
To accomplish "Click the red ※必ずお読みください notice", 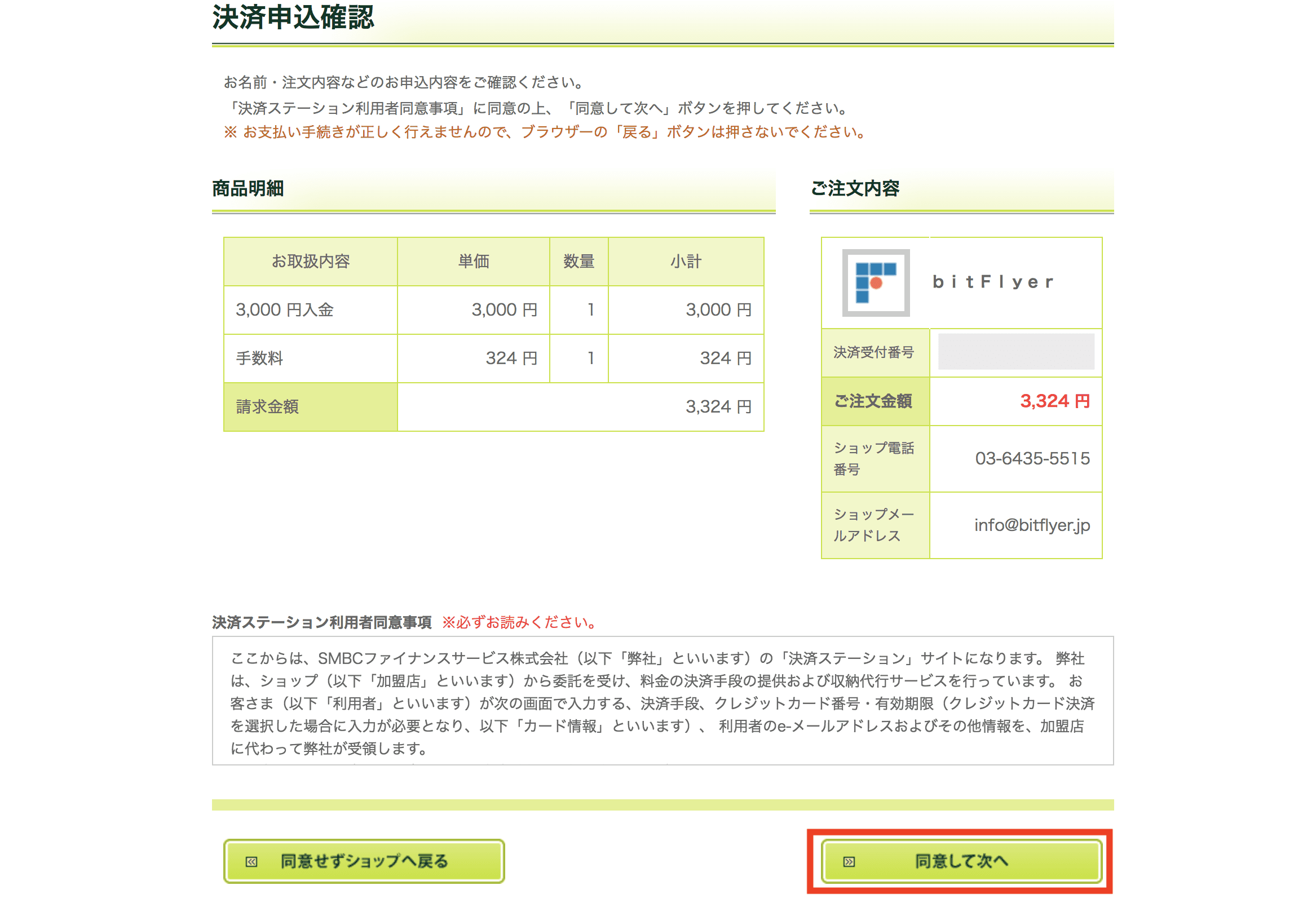I will point(519,623).
